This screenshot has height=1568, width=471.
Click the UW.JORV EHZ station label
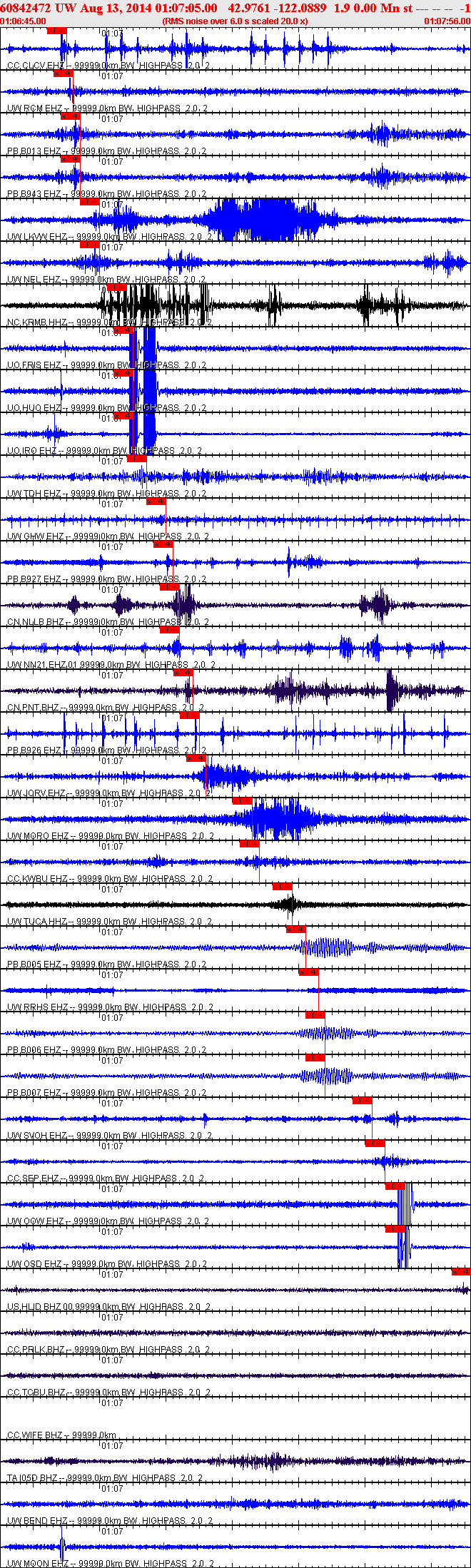[36, 793]
